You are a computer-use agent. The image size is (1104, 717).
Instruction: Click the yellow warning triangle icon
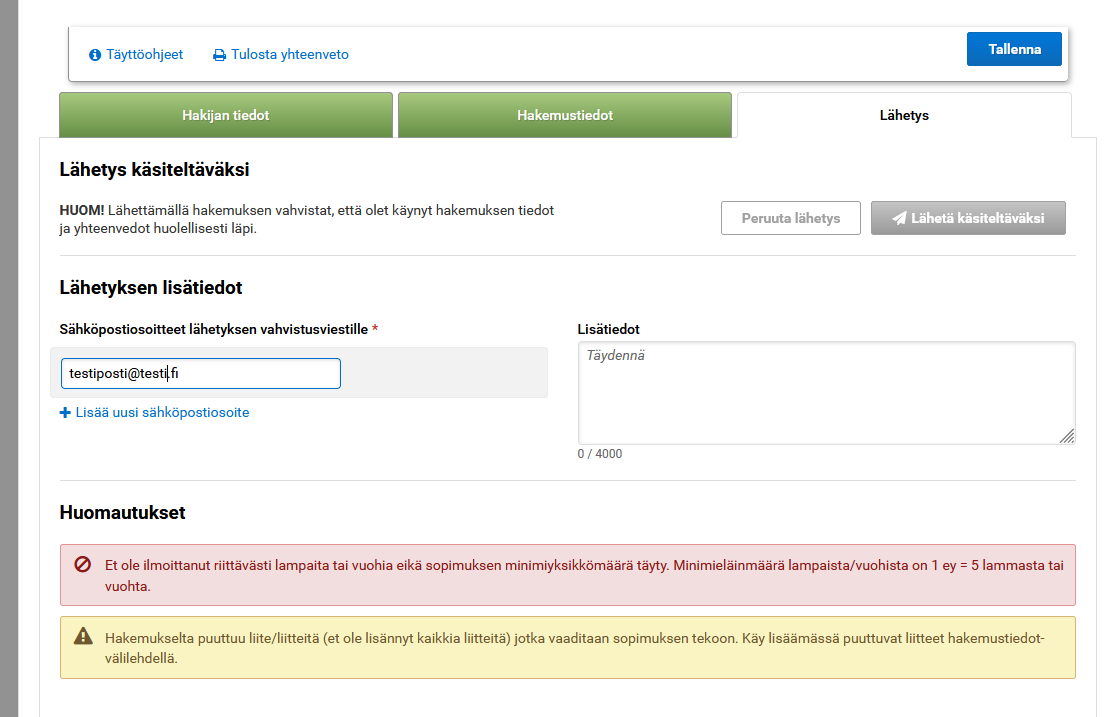(83, 637)
